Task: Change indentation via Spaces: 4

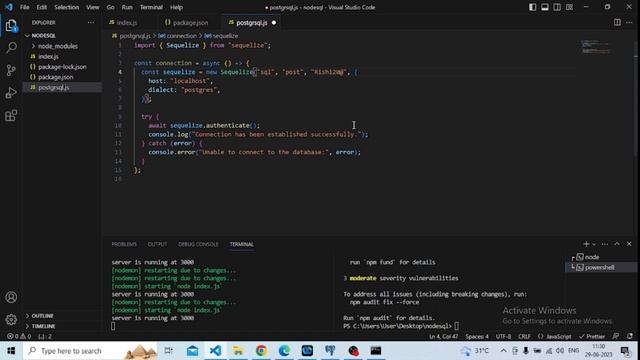Action: (477, 336)
